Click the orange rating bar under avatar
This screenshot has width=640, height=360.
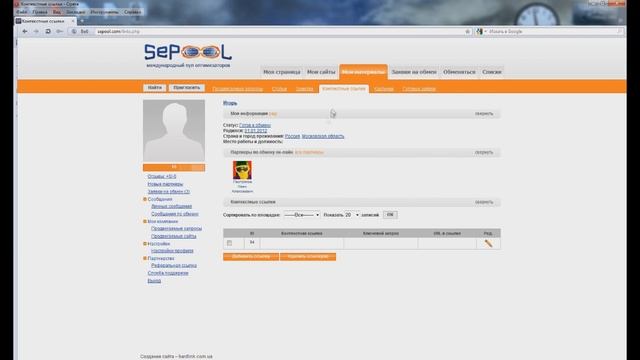tap(174, 167)
